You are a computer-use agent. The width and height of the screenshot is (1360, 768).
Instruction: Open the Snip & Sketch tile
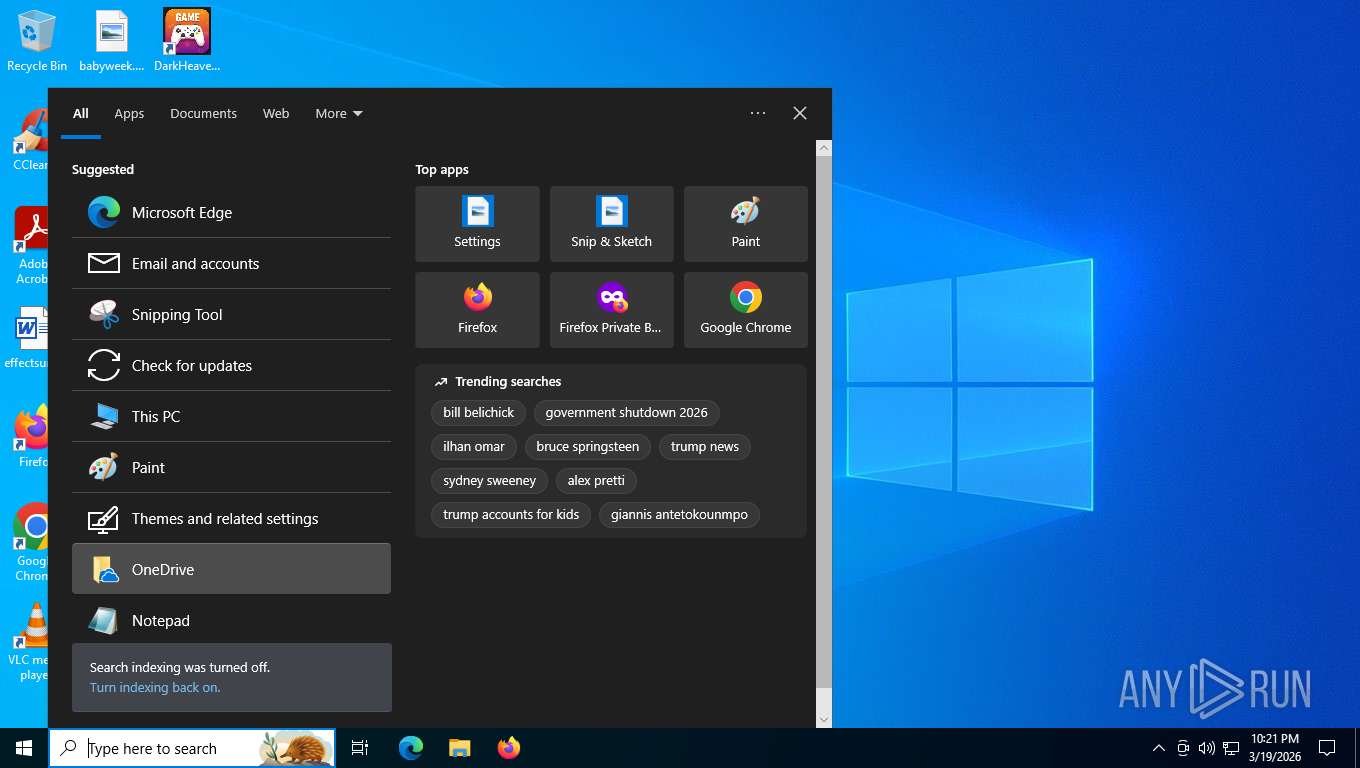pos(611,224)
